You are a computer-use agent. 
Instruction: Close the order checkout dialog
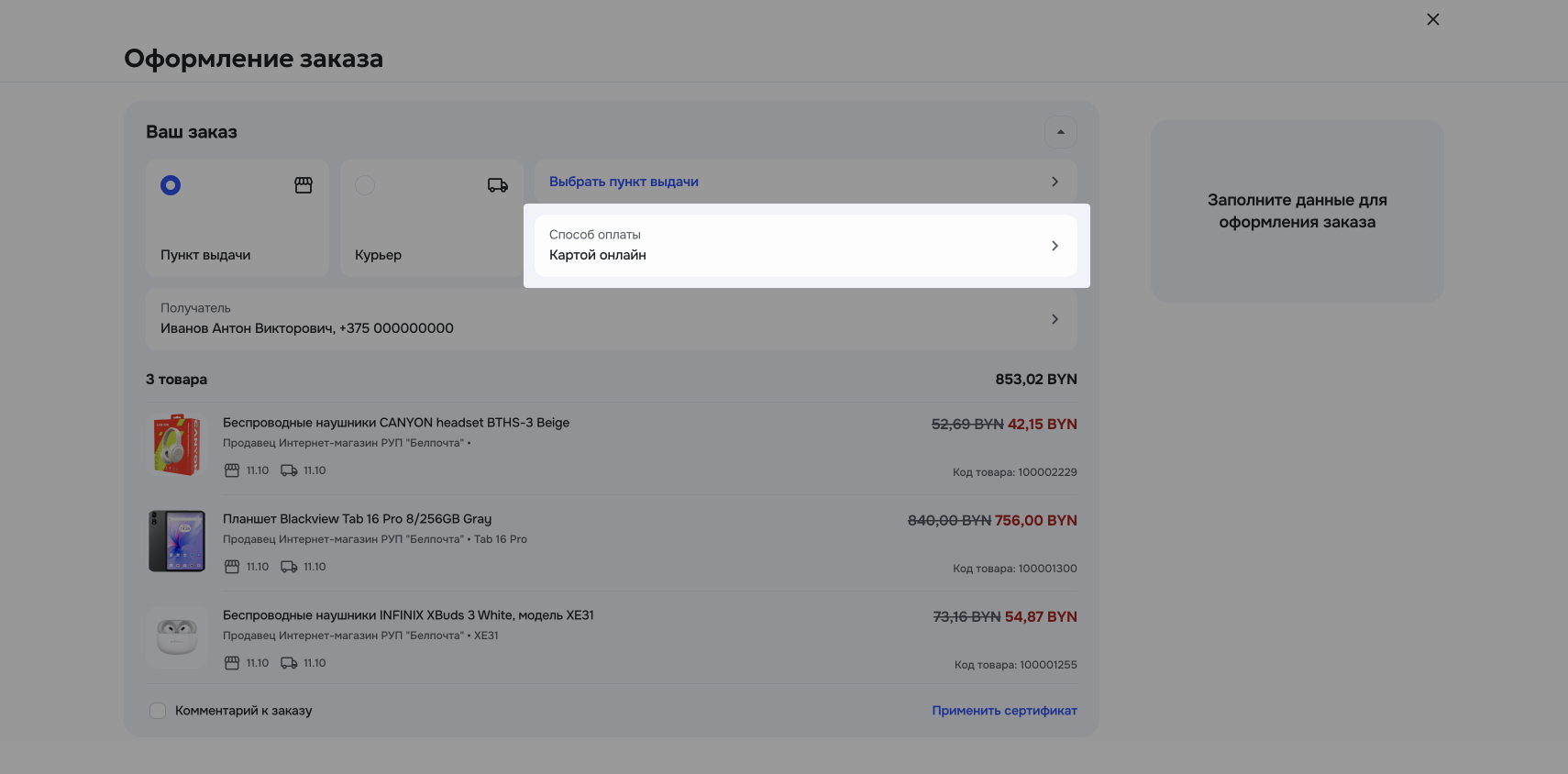click(x=1432, y=19)
